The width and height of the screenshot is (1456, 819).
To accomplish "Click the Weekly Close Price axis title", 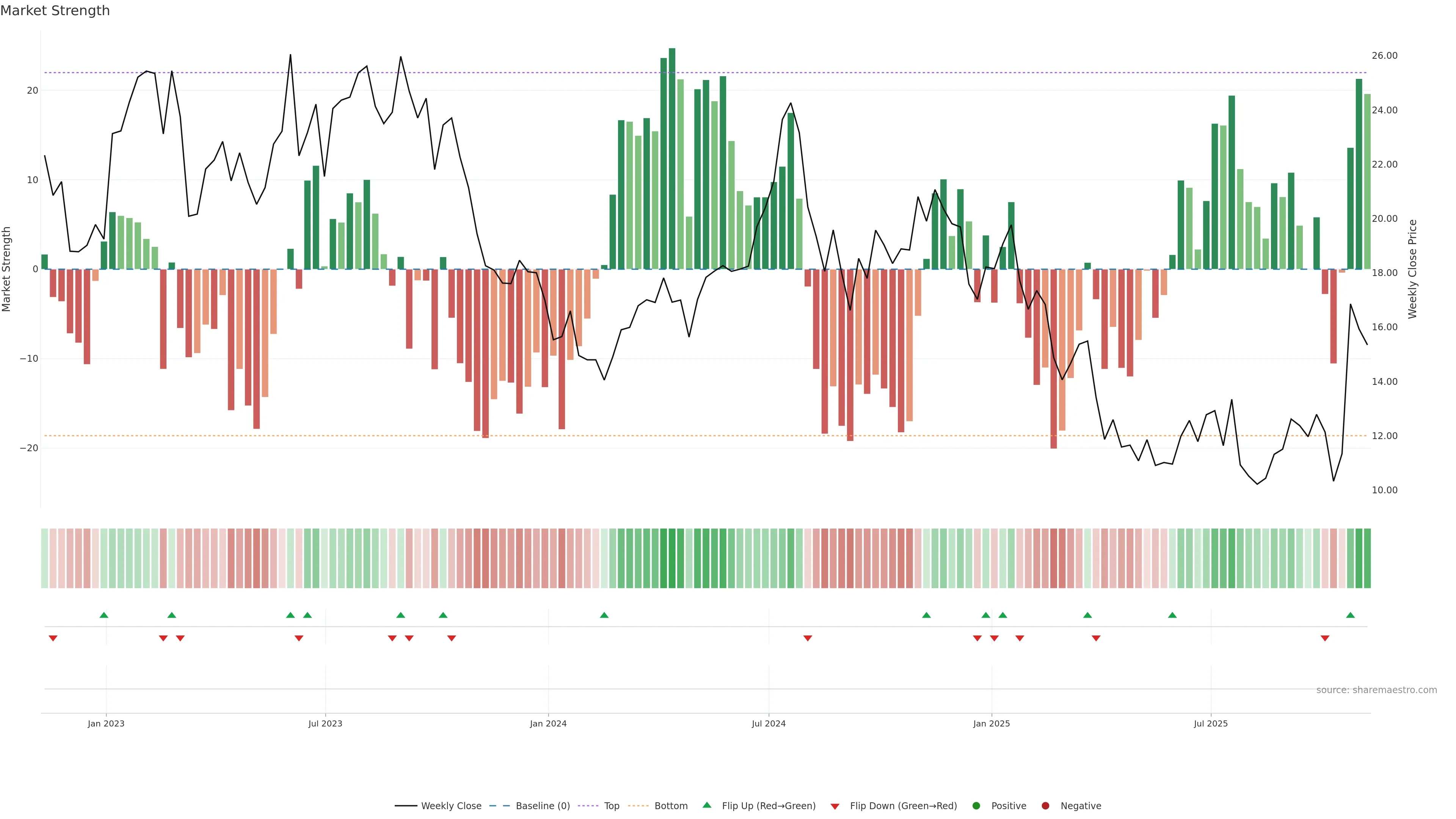I will (x=1412, y=269).
